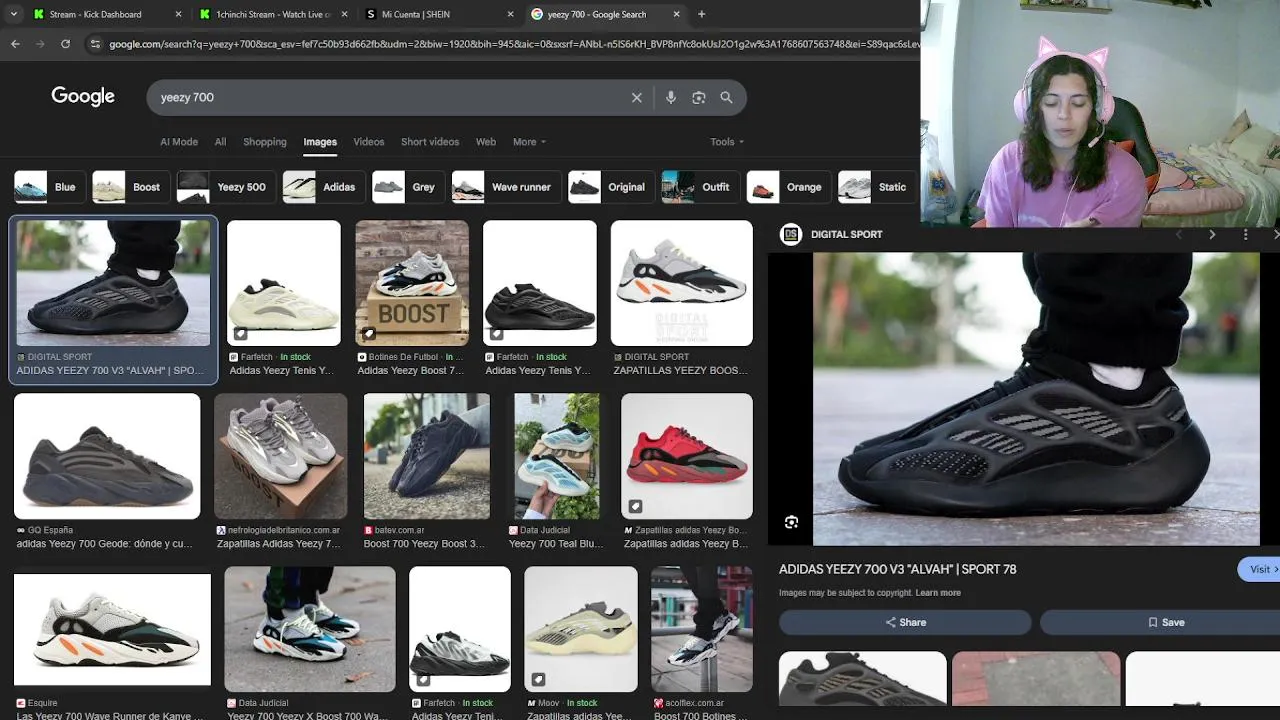Open site information icon in address bar
1280x720 pixels.
click(x=95, y=44)
